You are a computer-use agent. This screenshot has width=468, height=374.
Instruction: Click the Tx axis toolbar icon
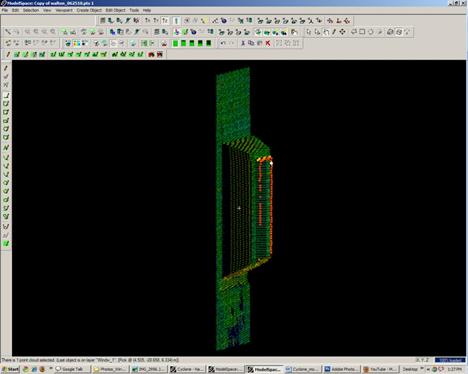[x=147, y=21]
